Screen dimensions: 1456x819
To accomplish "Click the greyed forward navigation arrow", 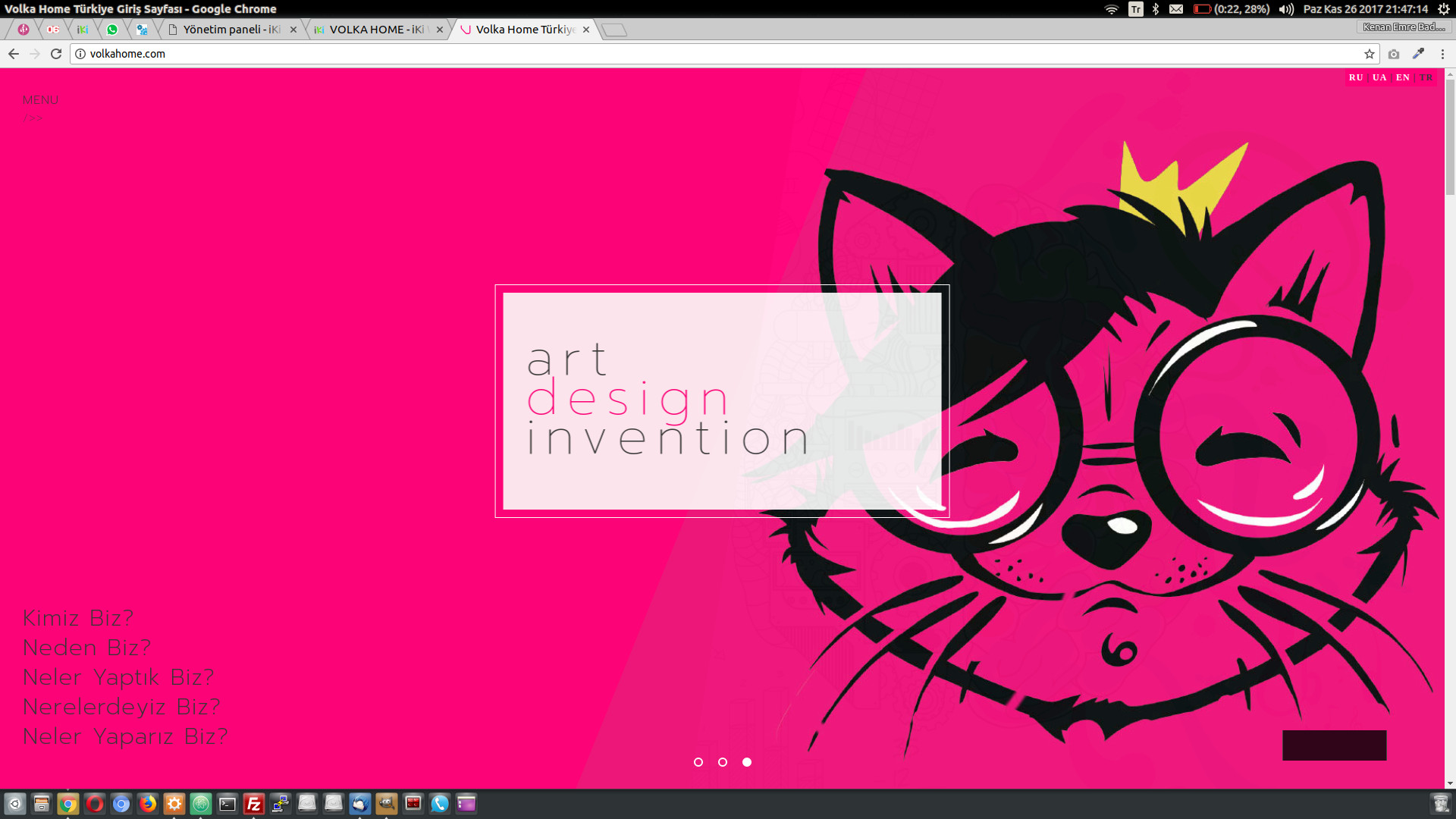I will [35, 54].
